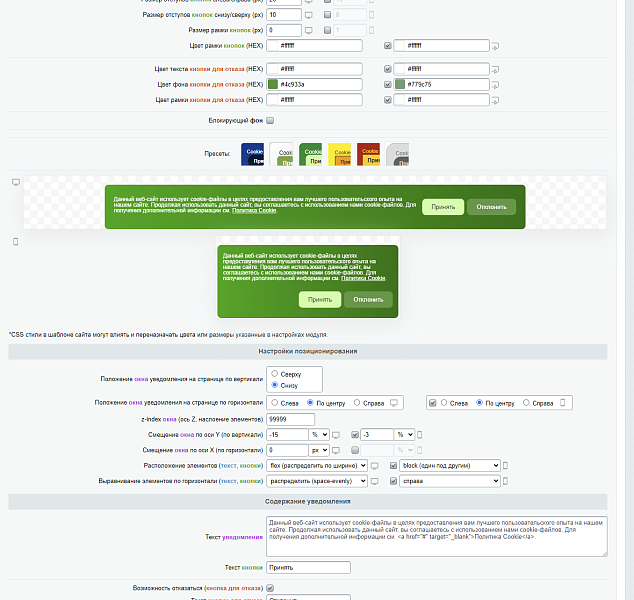Open desktop Y offset unit dropdown (%)

point(319,435)
